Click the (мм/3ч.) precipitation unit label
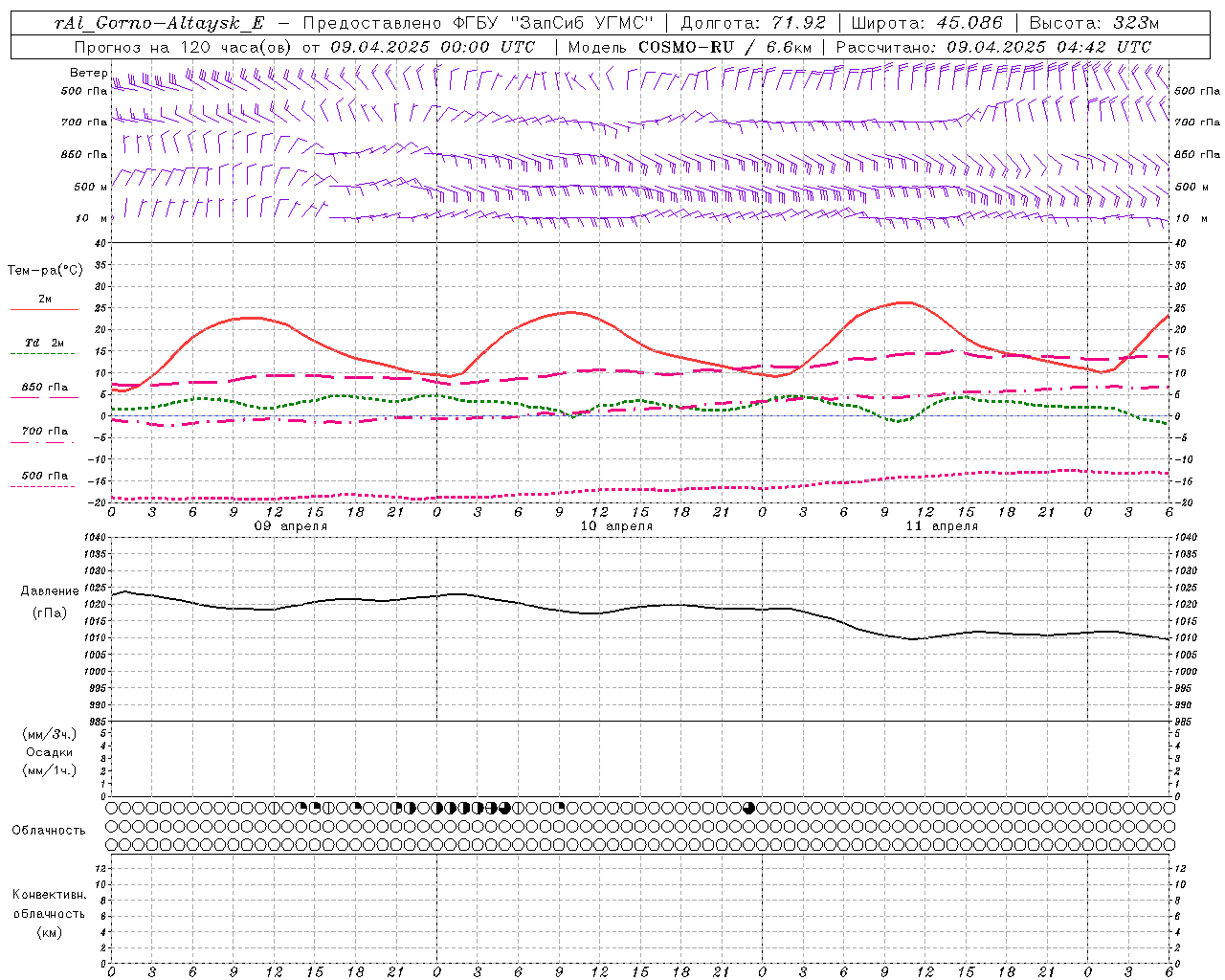 point(50,734)
